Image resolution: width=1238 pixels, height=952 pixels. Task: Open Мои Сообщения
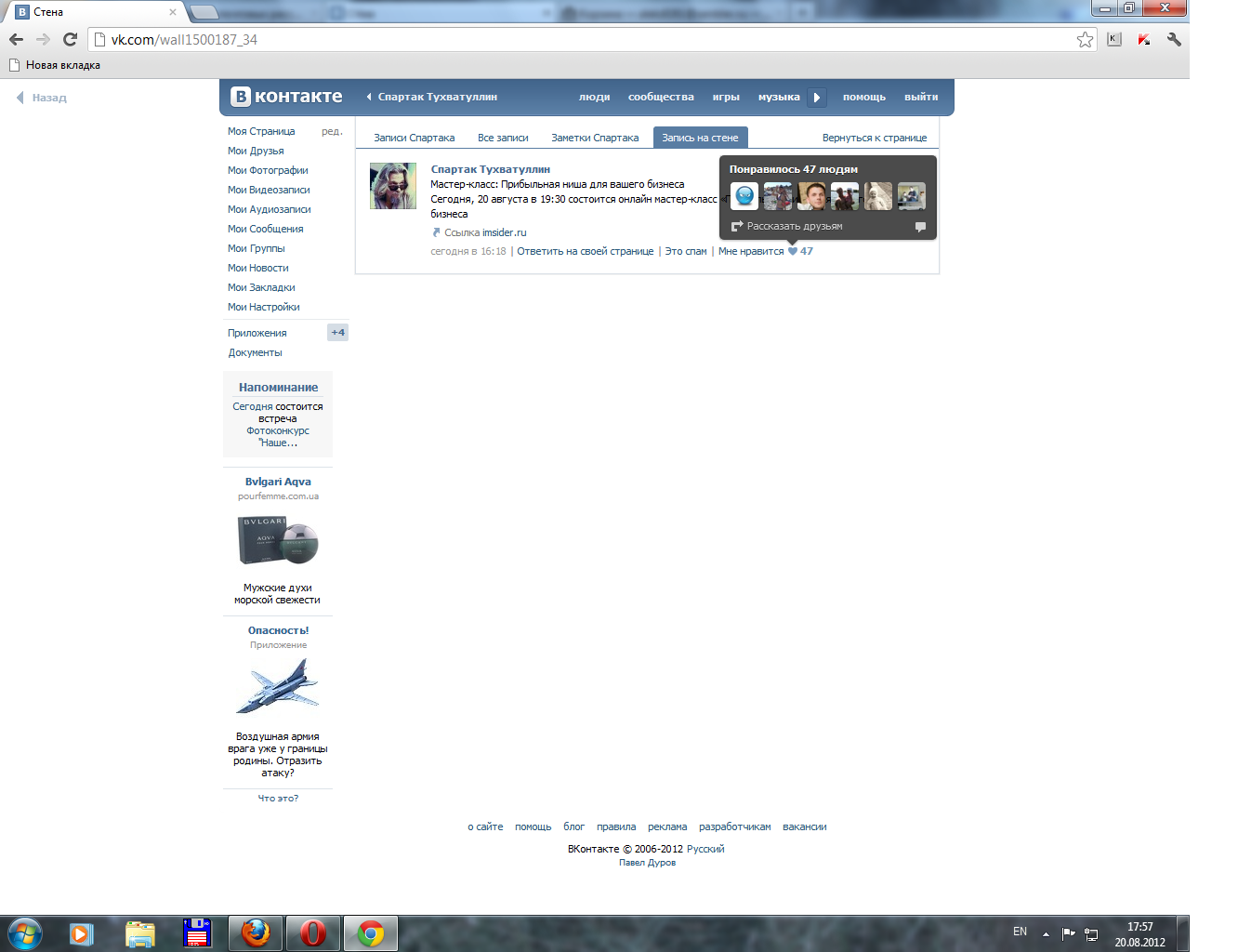click(x=265, y=229)
